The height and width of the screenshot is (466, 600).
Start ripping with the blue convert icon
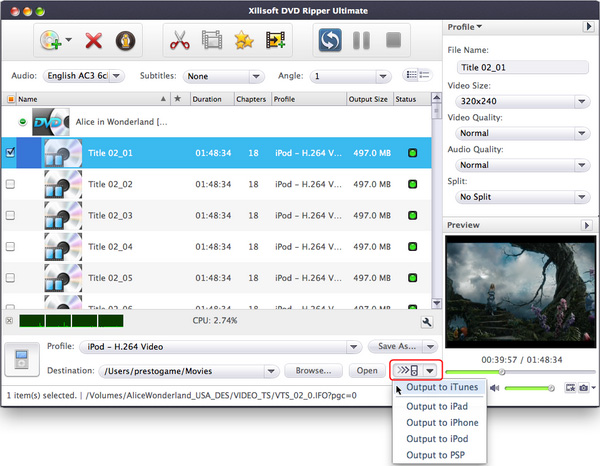click(330, 41)
